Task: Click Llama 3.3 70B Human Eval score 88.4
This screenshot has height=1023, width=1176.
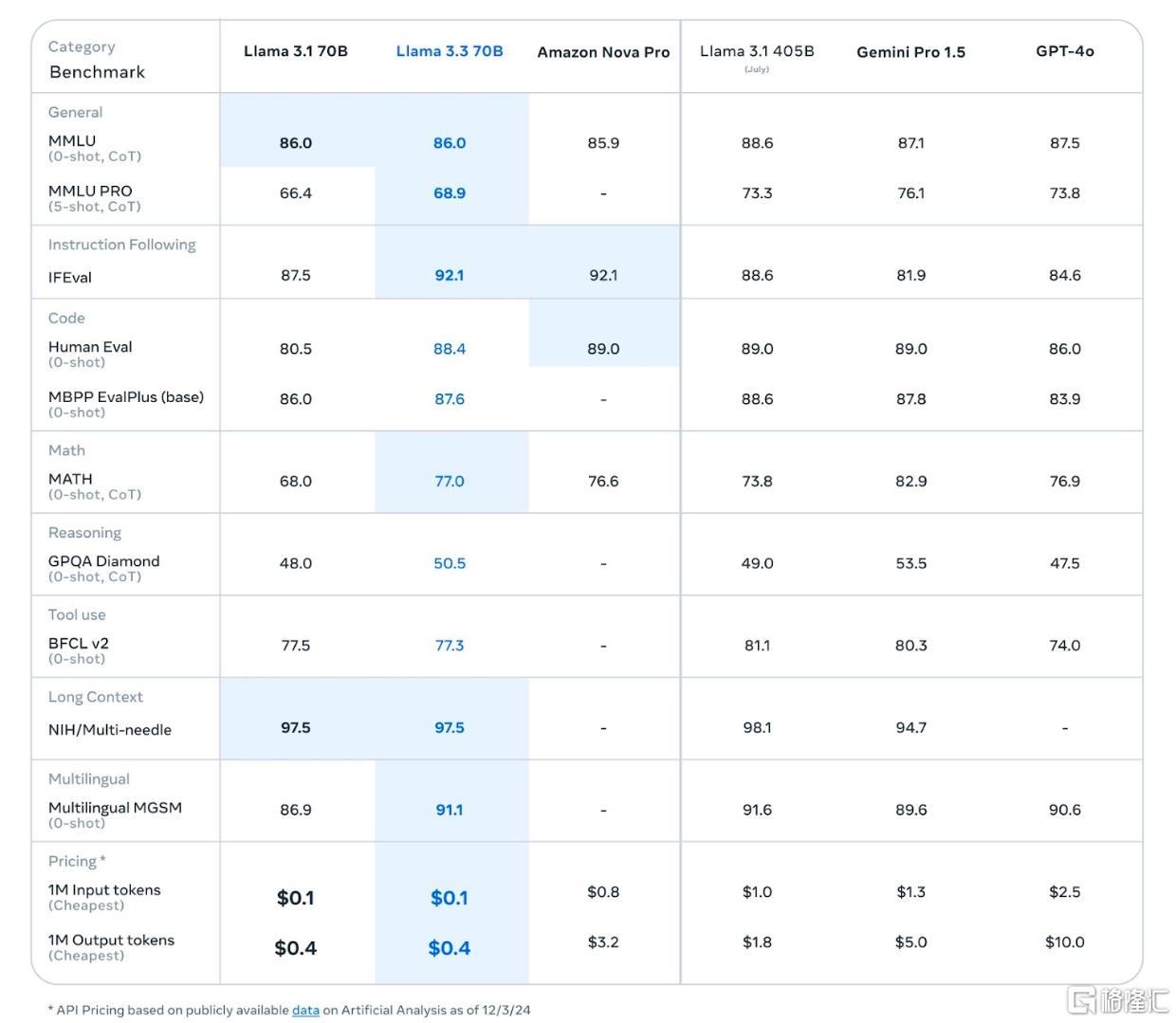Action: point(450,349)
